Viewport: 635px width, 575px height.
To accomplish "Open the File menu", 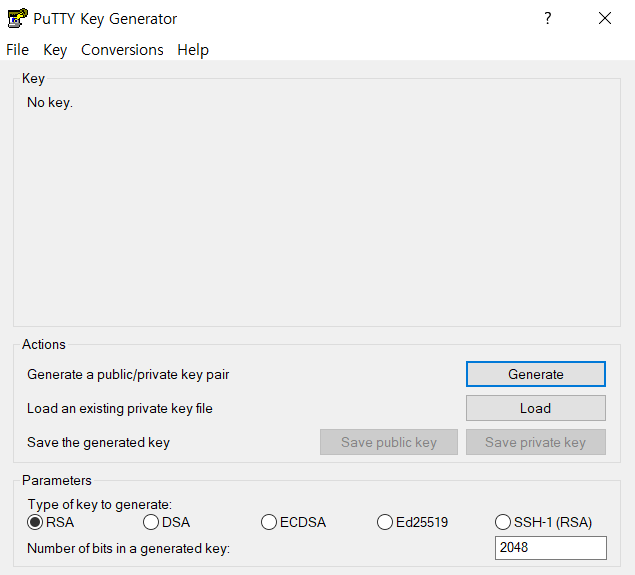I will tap(17, 50).
